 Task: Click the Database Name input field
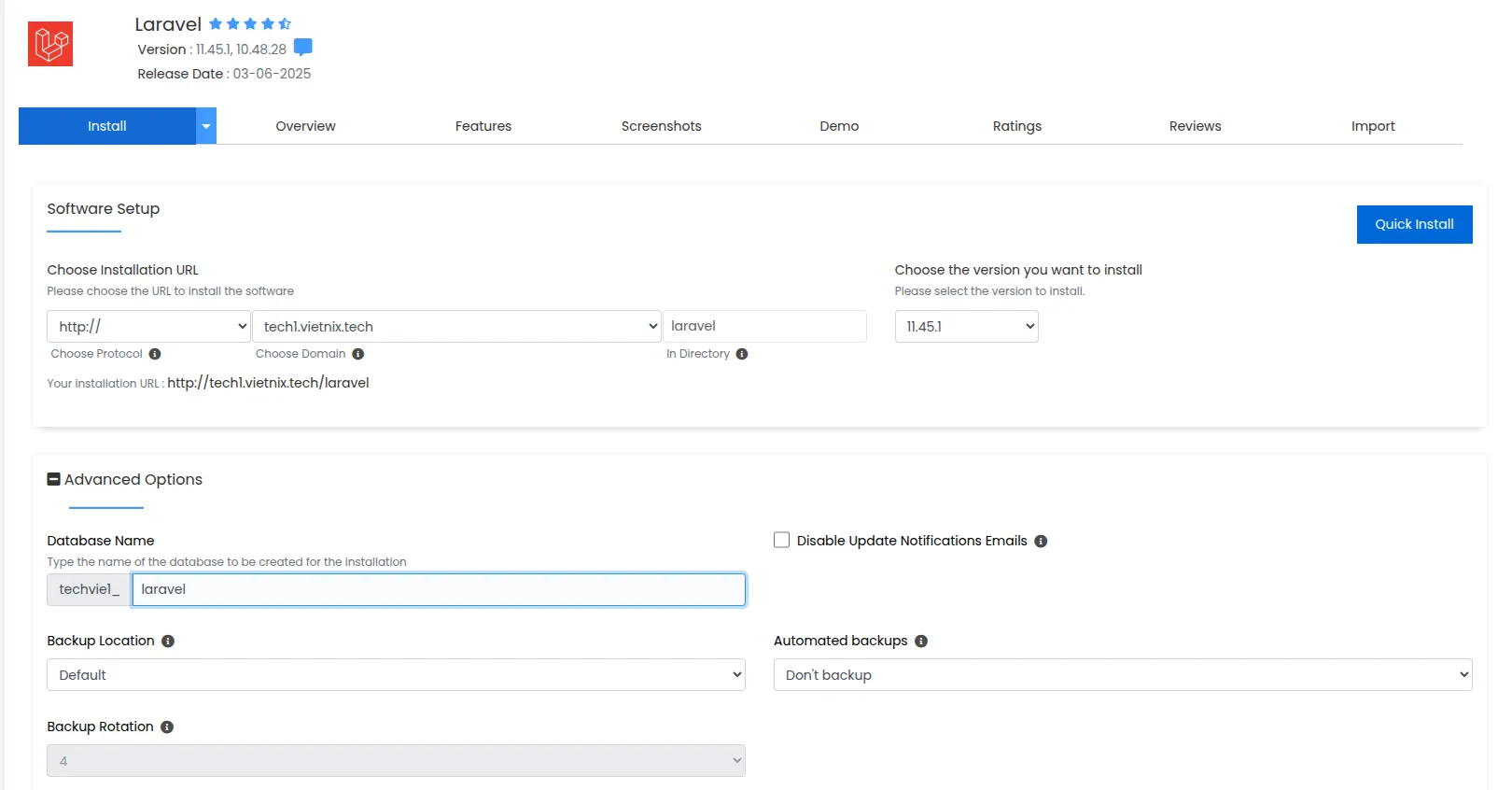tap(439, 589)
